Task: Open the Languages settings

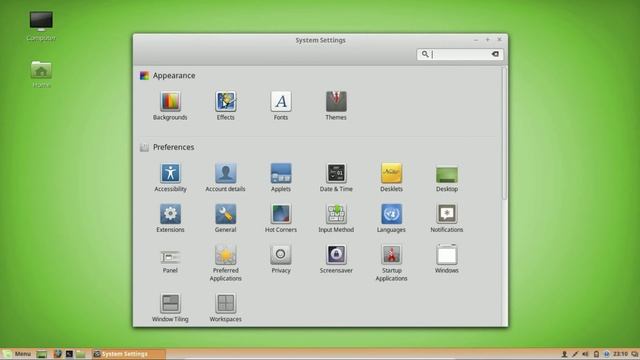Action: (391, 218)
